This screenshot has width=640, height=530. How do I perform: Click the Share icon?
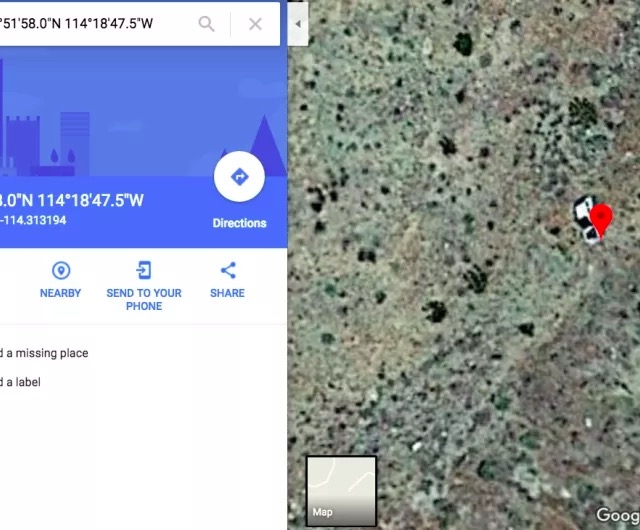(x=228, y=270)
